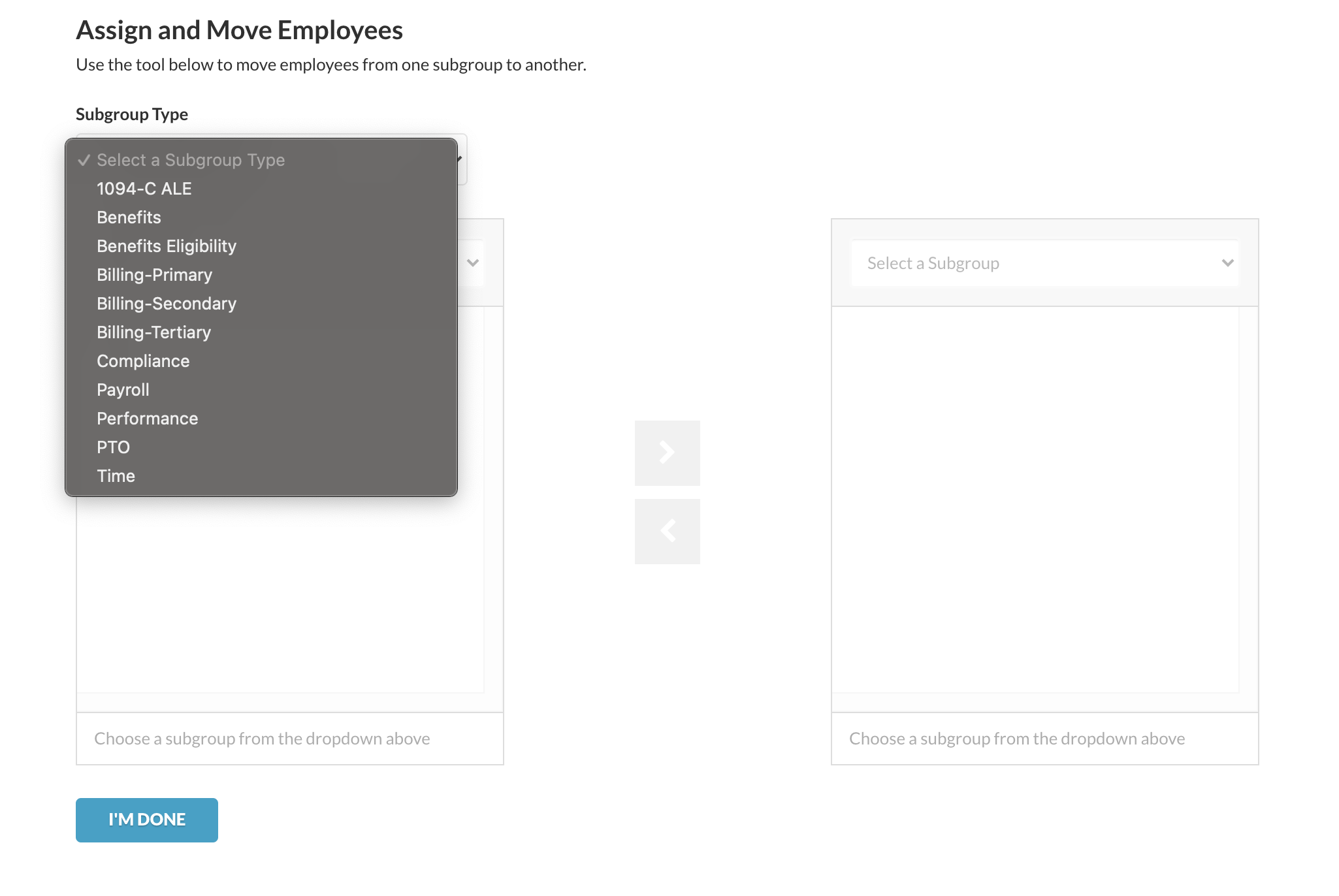Viewport: 1339px width, 896px height.
Task: Open the right 'Select a Subgroup' dropdown
Action: (1044, 263)
